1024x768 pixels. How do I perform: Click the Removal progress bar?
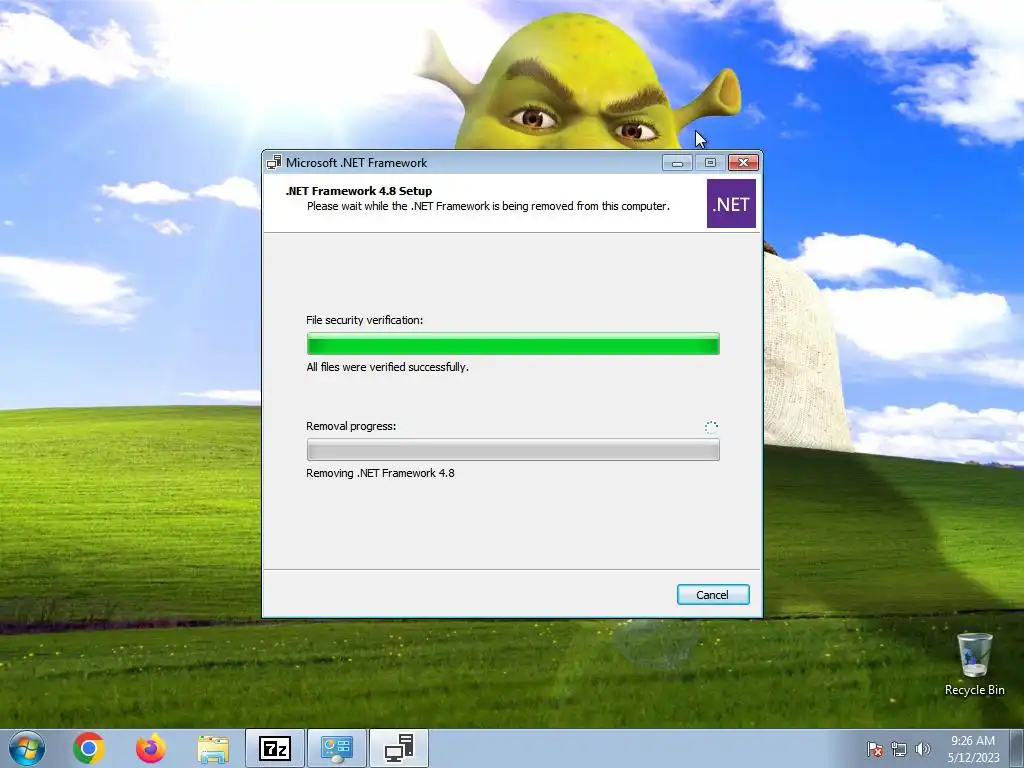pos(513,449)
